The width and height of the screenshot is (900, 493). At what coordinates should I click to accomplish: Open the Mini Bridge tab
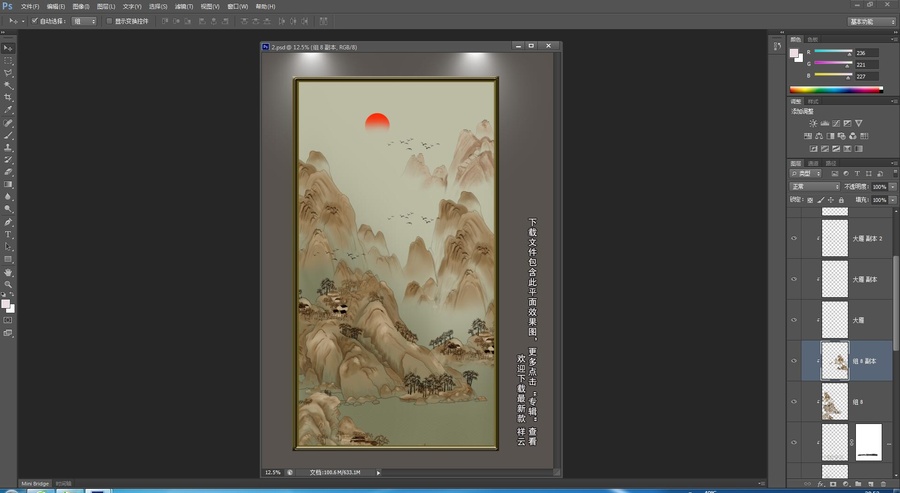point(35,483)
